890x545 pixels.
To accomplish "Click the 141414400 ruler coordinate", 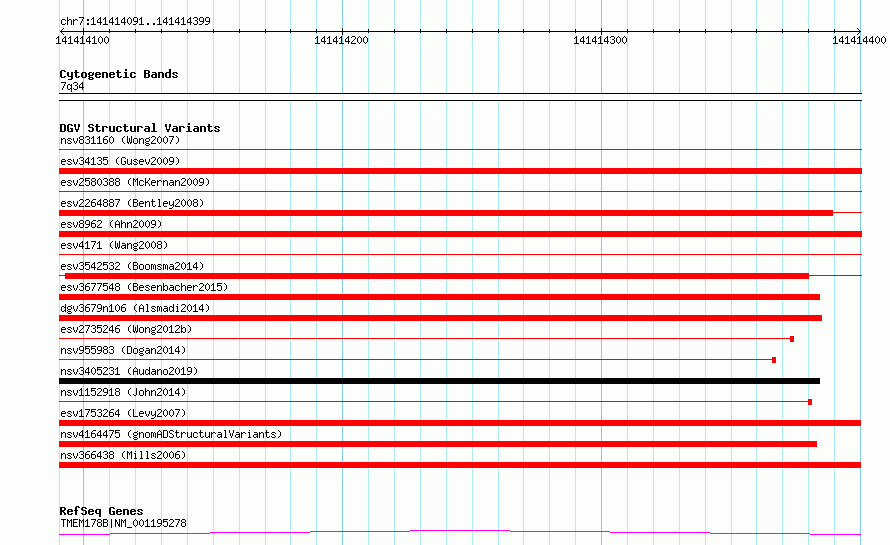I will [859, 40].
